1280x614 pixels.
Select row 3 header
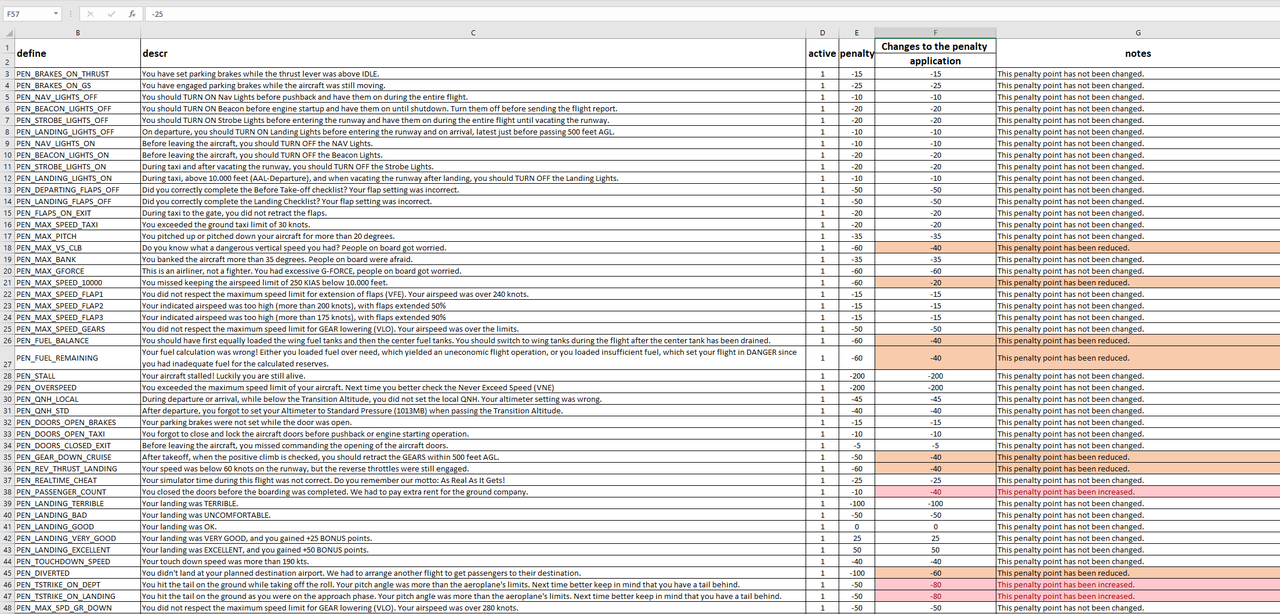pos(7,74)
